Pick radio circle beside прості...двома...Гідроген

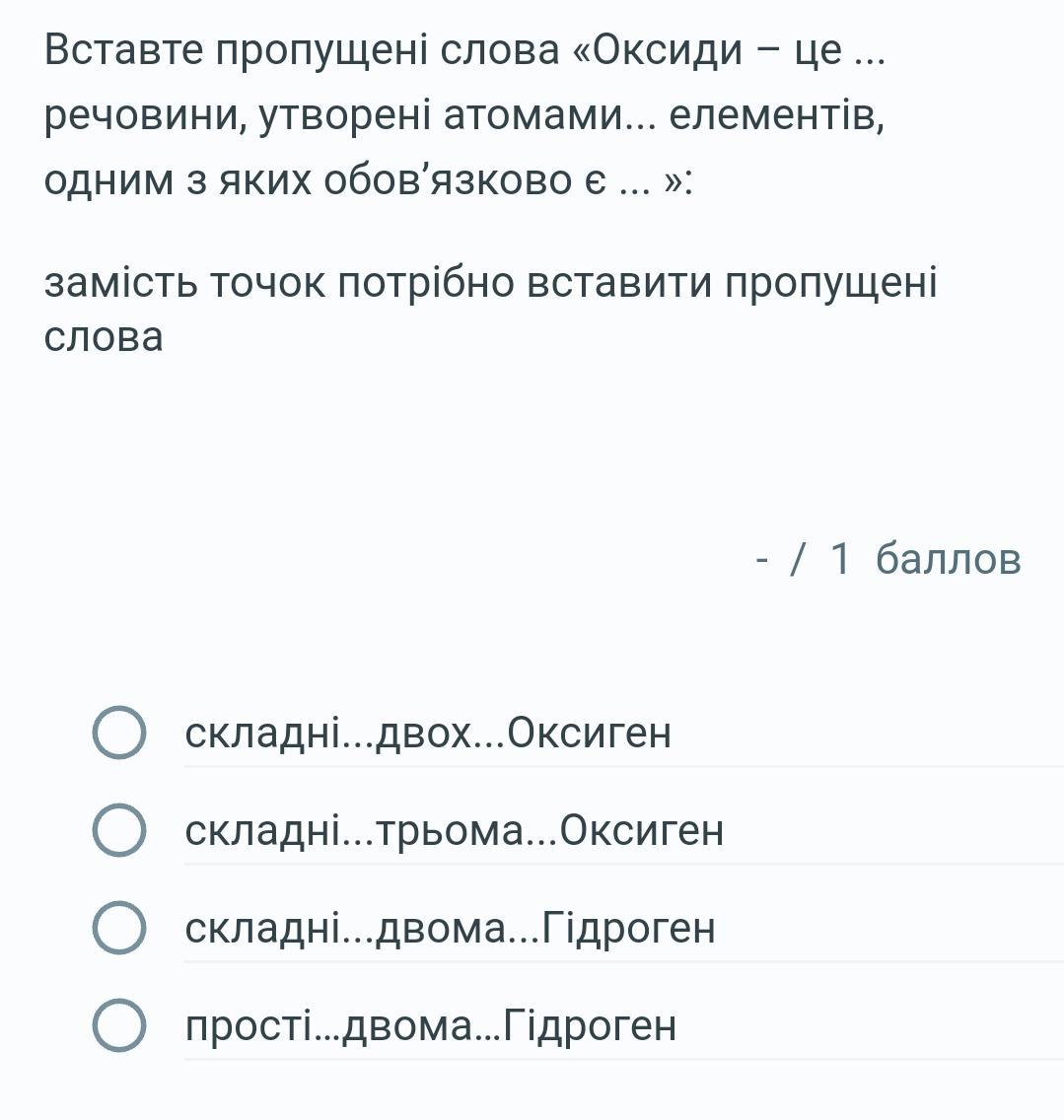click(x=119, y=1025)
